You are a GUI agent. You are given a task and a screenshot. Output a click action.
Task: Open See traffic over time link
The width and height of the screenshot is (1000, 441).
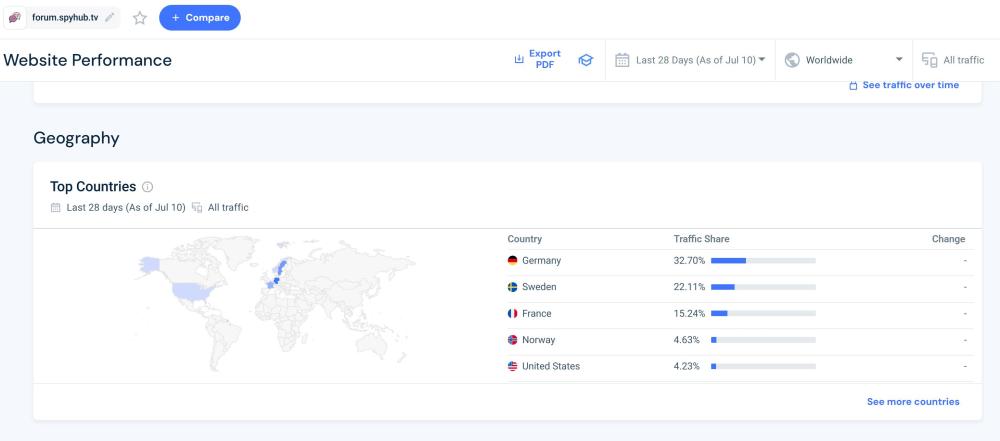[903, 85]
